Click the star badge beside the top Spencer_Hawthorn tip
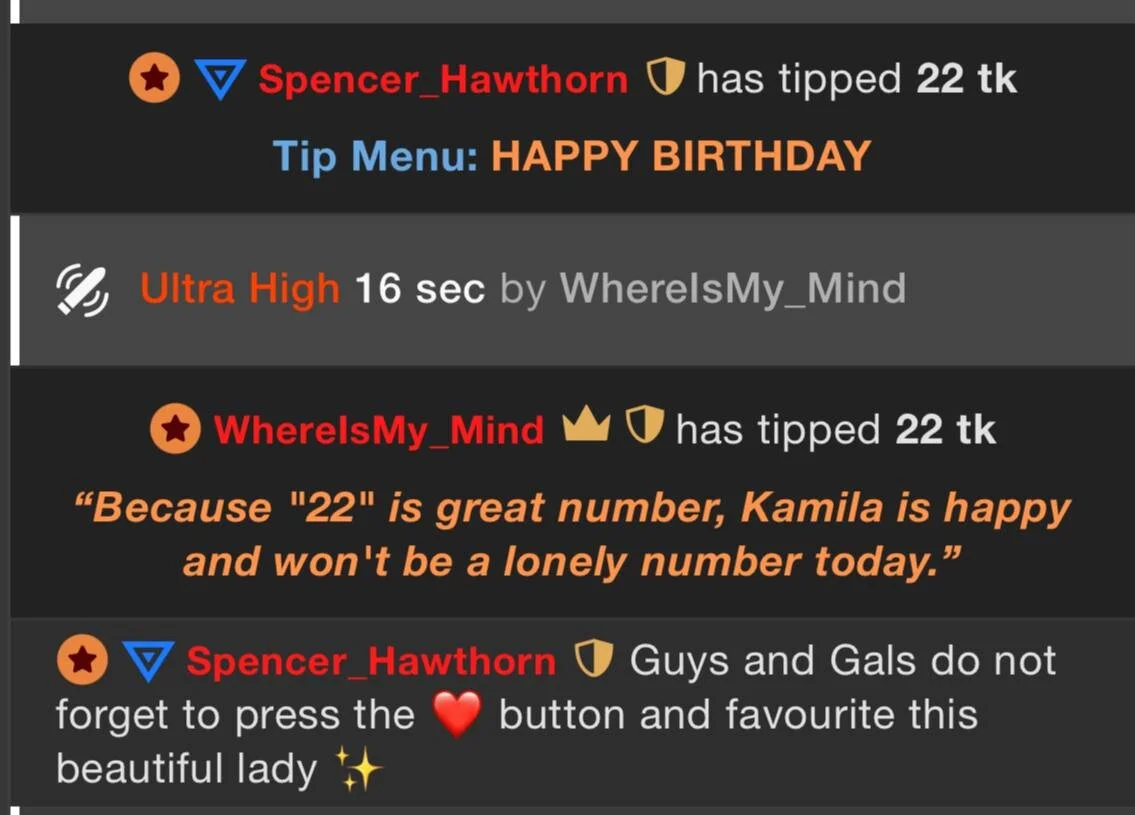The image size is (1135, 815). 154,77
